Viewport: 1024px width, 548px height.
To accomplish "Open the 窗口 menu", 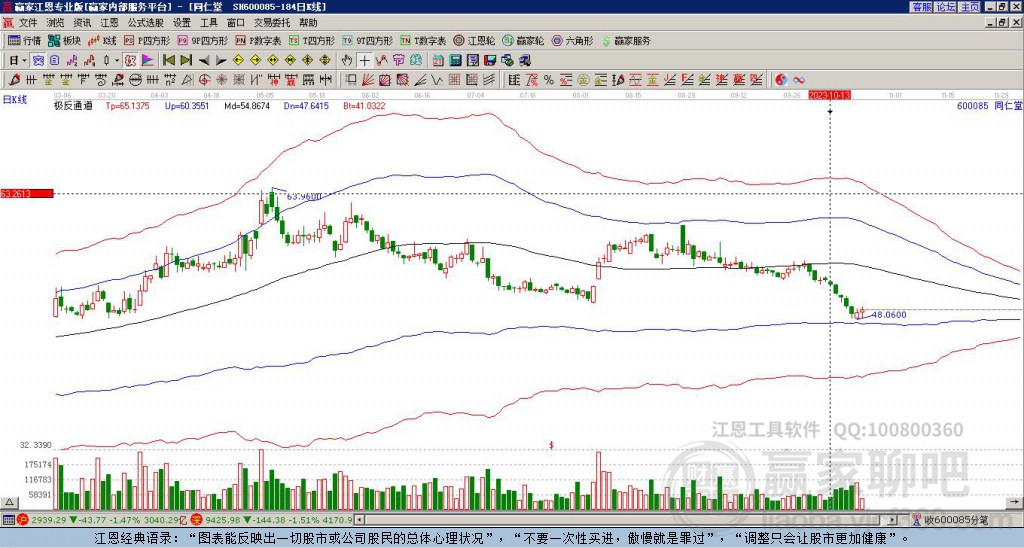I will click(236, 23).
